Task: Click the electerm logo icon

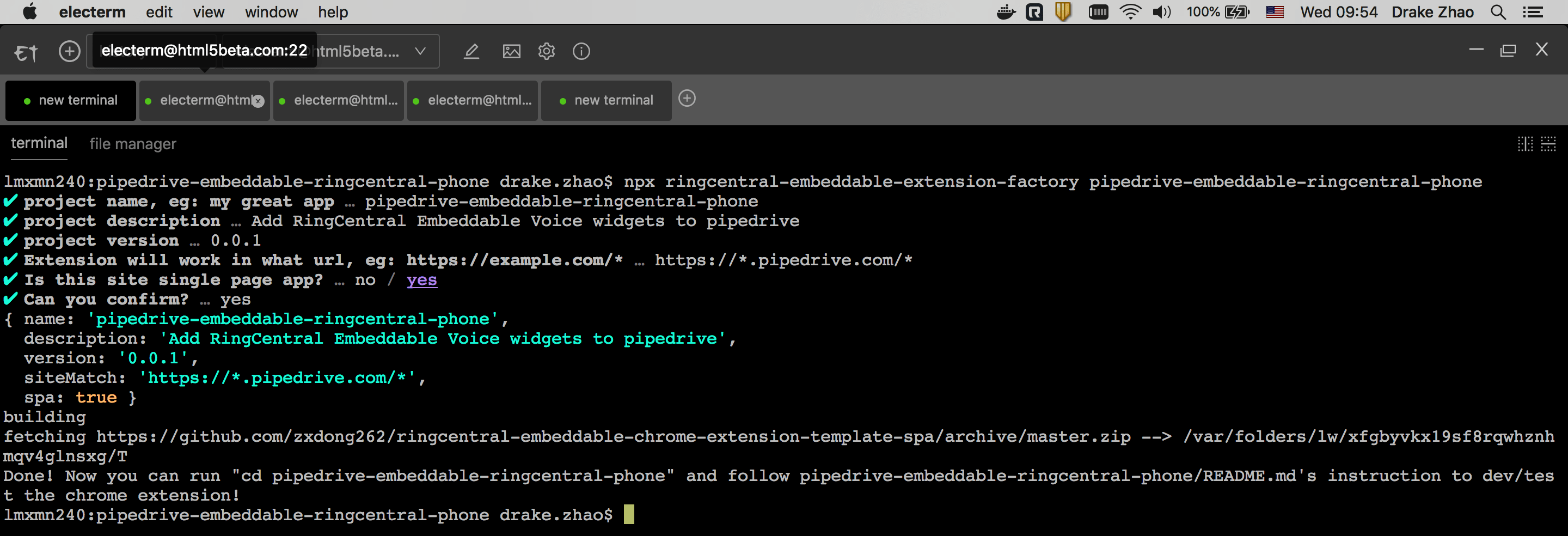Action: [x=26, y=52]
